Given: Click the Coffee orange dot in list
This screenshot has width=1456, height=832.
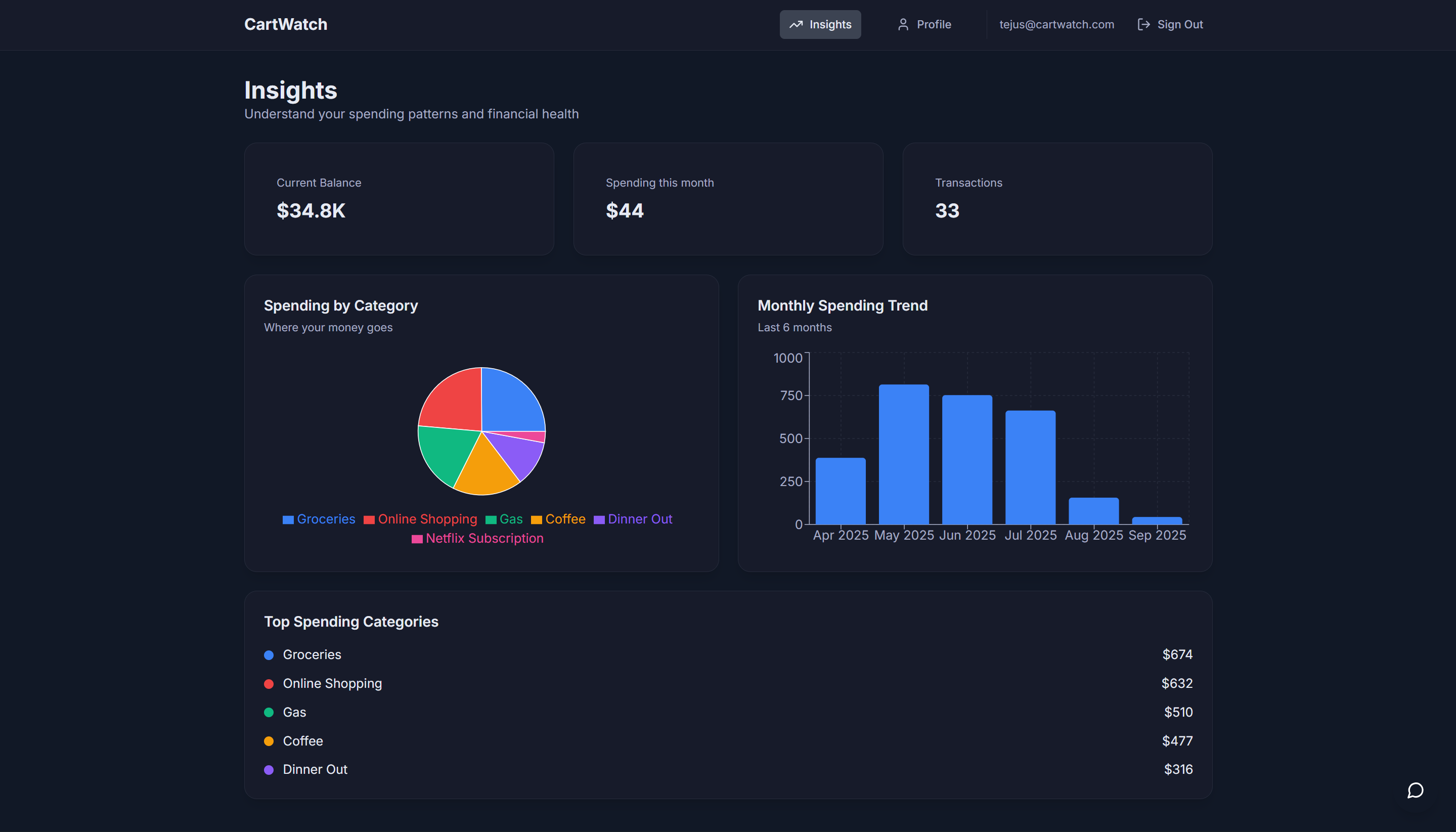Looking at the screenshot, I should pyautogui.click(x=269, y=741).
